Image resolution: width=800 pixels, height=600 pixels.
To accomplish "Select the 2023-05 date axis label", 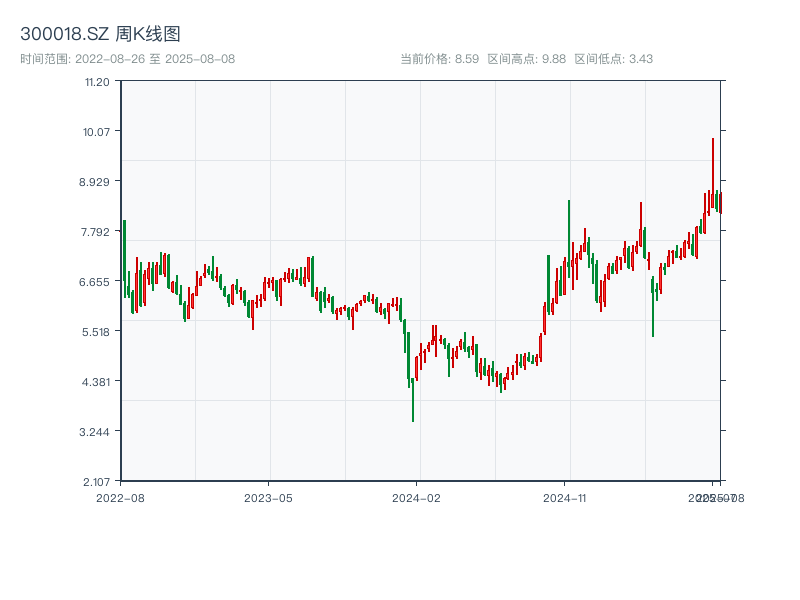I will [268, 497].
